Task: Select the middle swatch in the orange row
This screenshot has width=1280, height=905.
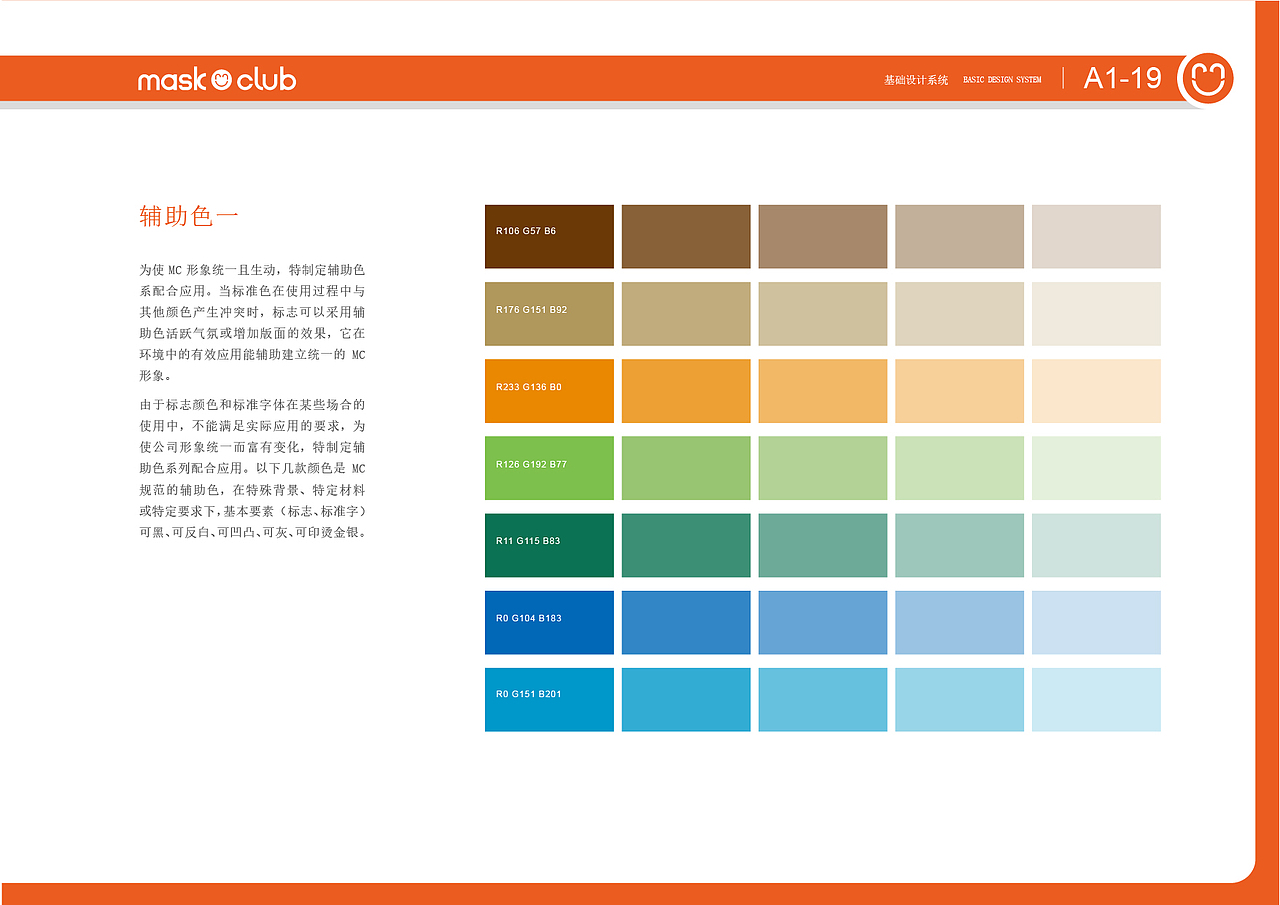Action: 823,391
